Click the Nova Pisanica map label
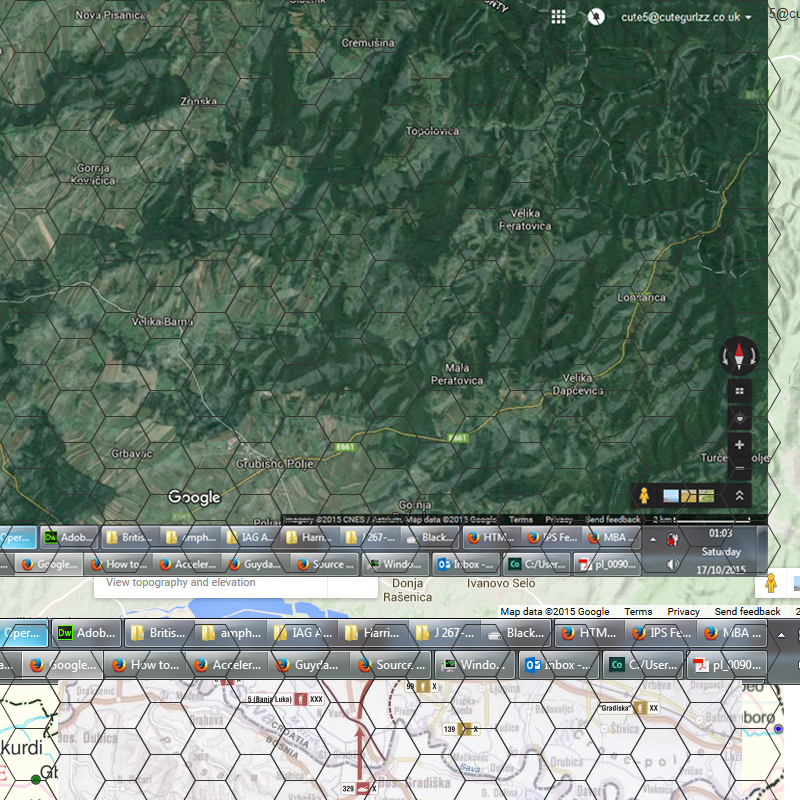Image resolution: width=800 pixels, height=800 pixels. 111,15
